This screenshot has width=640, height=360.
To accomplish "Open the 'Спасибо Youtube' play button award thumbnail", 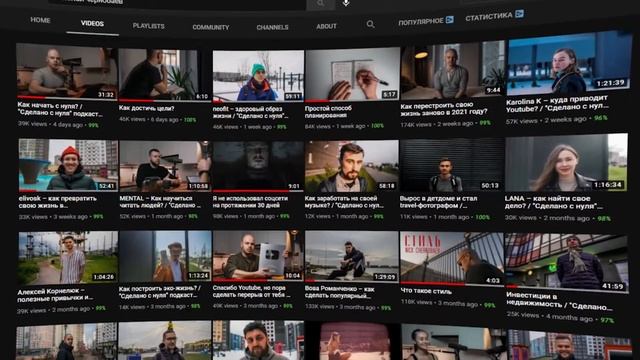I will 258,256.
